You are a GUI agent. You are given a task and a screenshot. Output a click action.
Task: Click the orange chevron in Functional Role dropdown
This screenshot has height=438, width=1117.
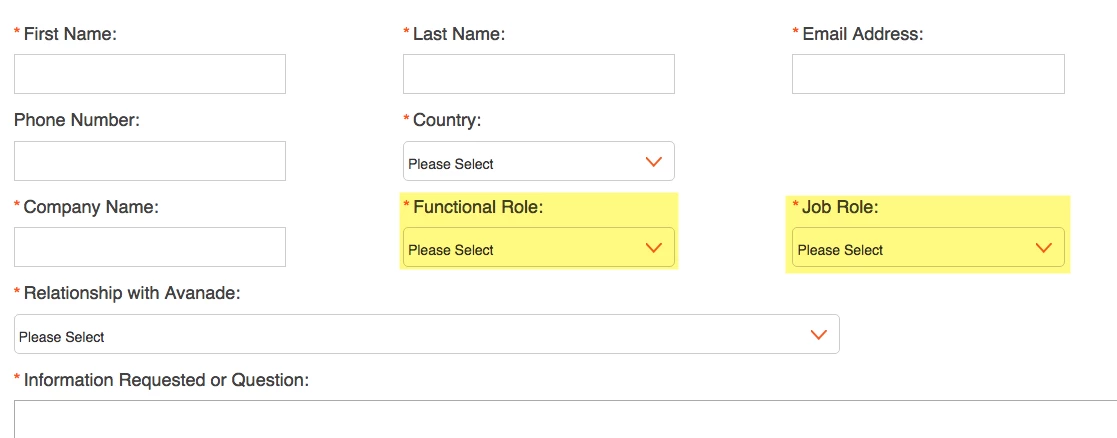pyautogui.click(x=654, y=248)
